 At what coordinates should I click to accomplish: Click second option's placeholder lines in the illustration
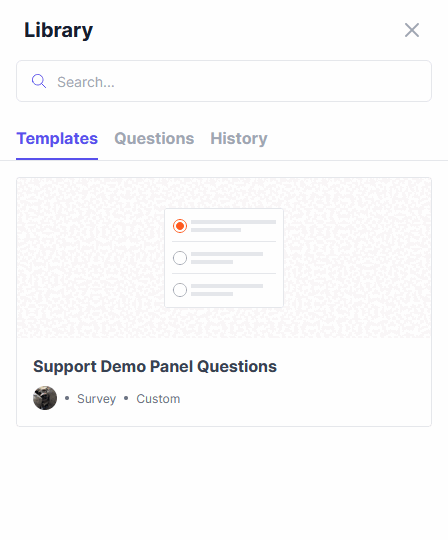pos(227,258)
